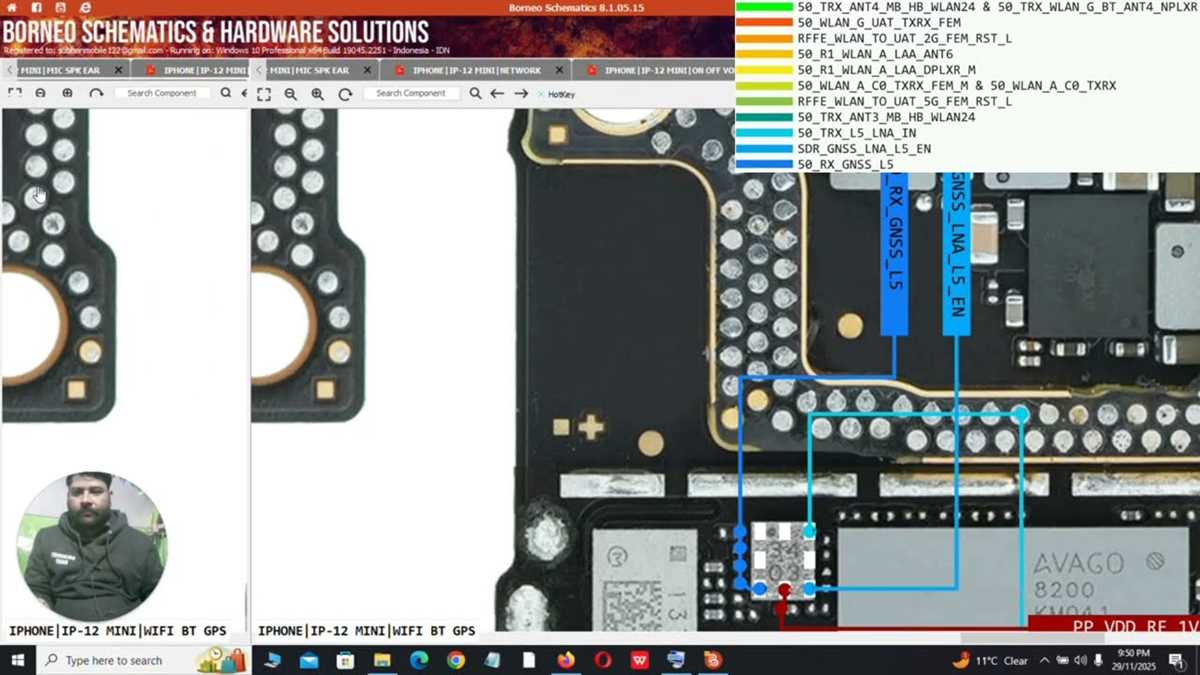Open Firefox from the taskbar

click(566, 660)
